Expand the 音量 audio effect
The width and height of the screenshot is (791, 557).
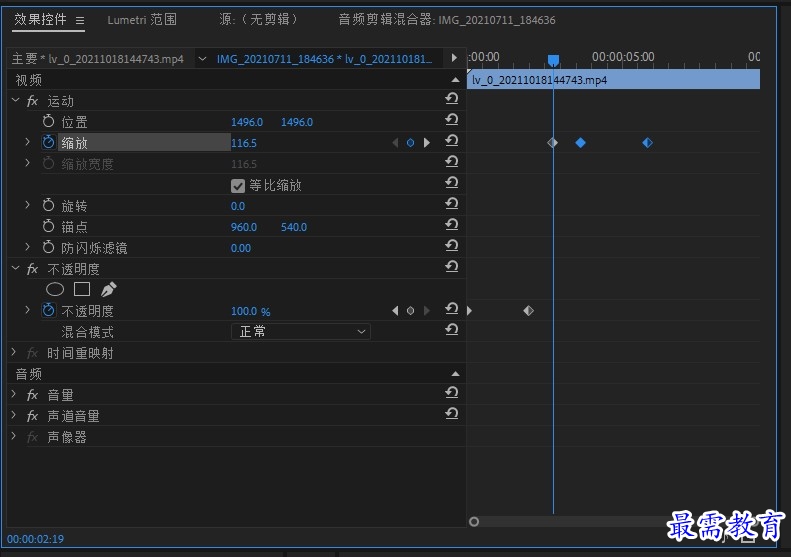click(x=14, y=395)
